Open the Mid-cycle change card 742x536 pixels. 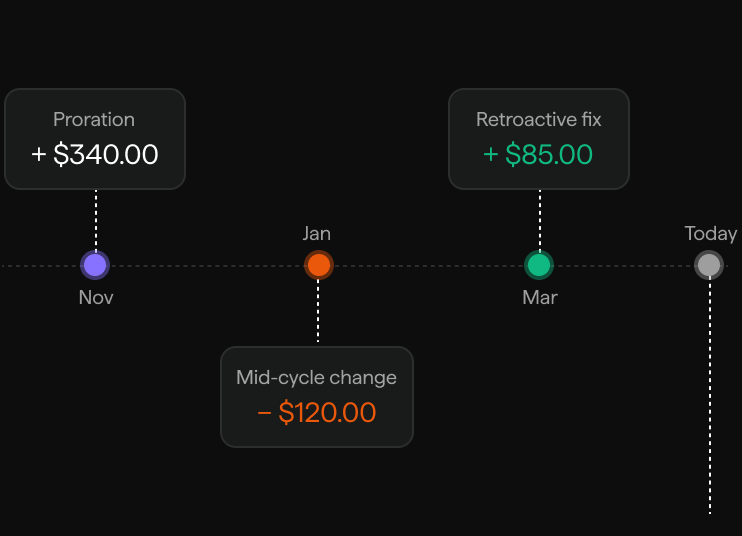tap(317, 397)
